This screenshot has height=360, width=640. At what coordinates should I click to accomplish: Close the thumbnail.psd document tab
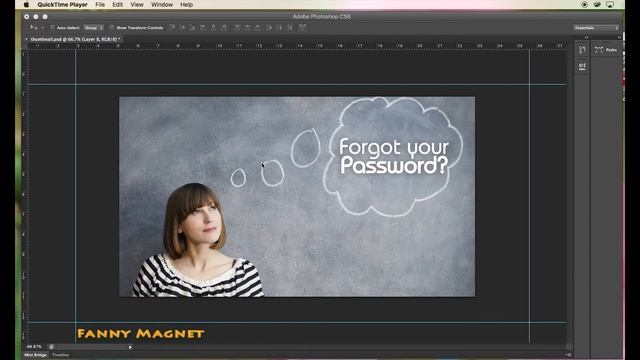point(27,39)
